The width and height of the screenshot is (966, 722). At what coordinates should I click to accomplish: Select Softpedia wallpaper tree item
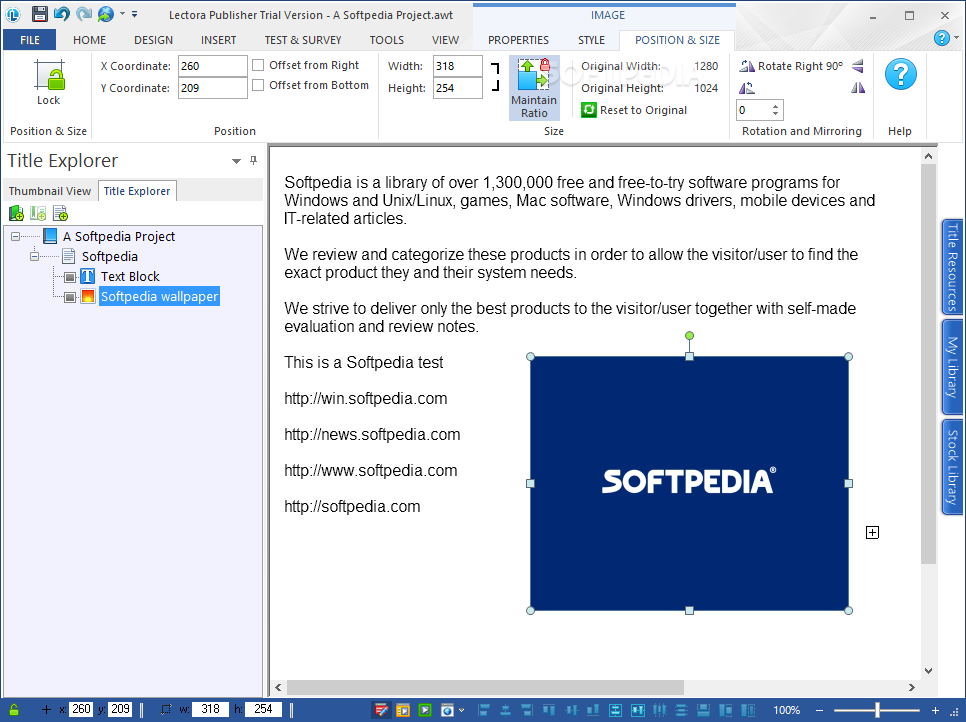[x=159, y=296]
